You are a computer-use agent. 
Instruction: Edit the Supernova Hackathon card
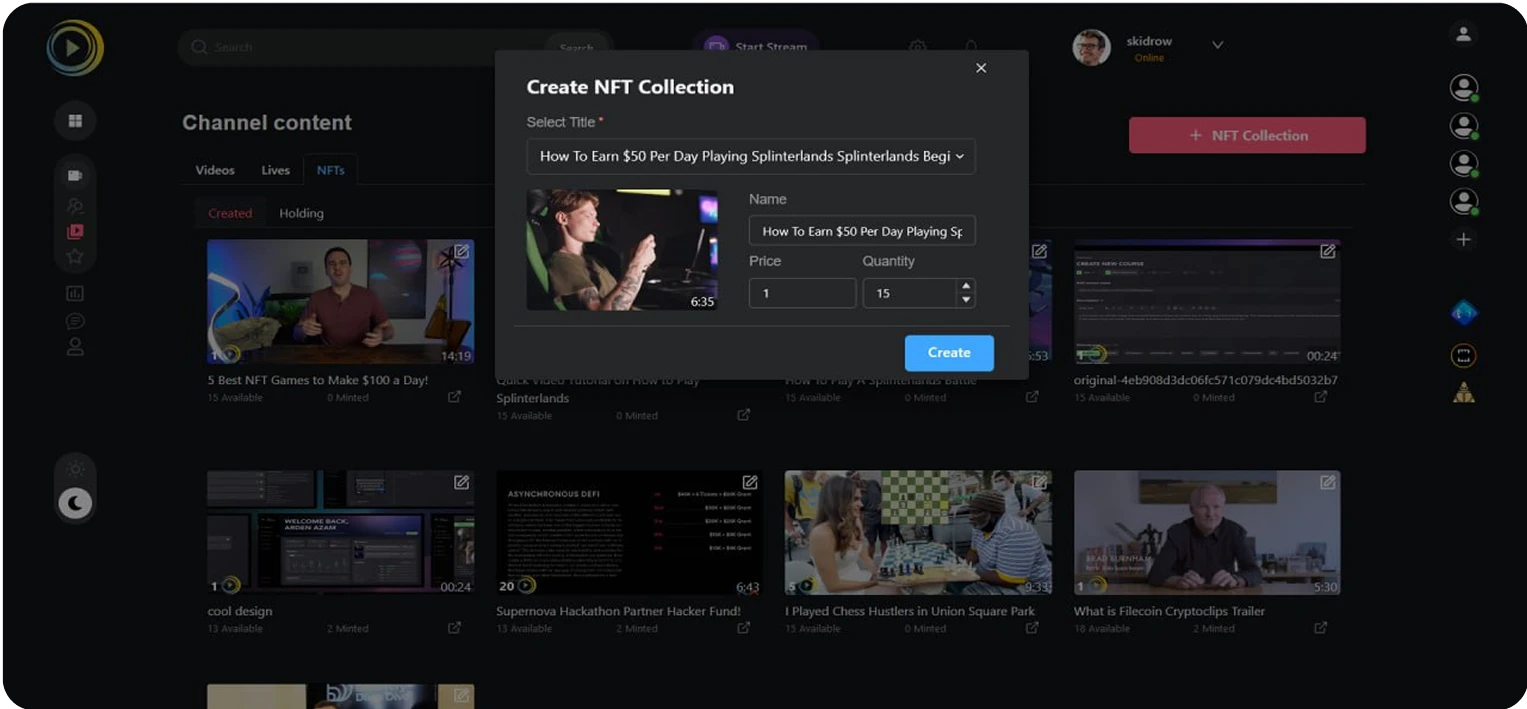coord(749,482)
